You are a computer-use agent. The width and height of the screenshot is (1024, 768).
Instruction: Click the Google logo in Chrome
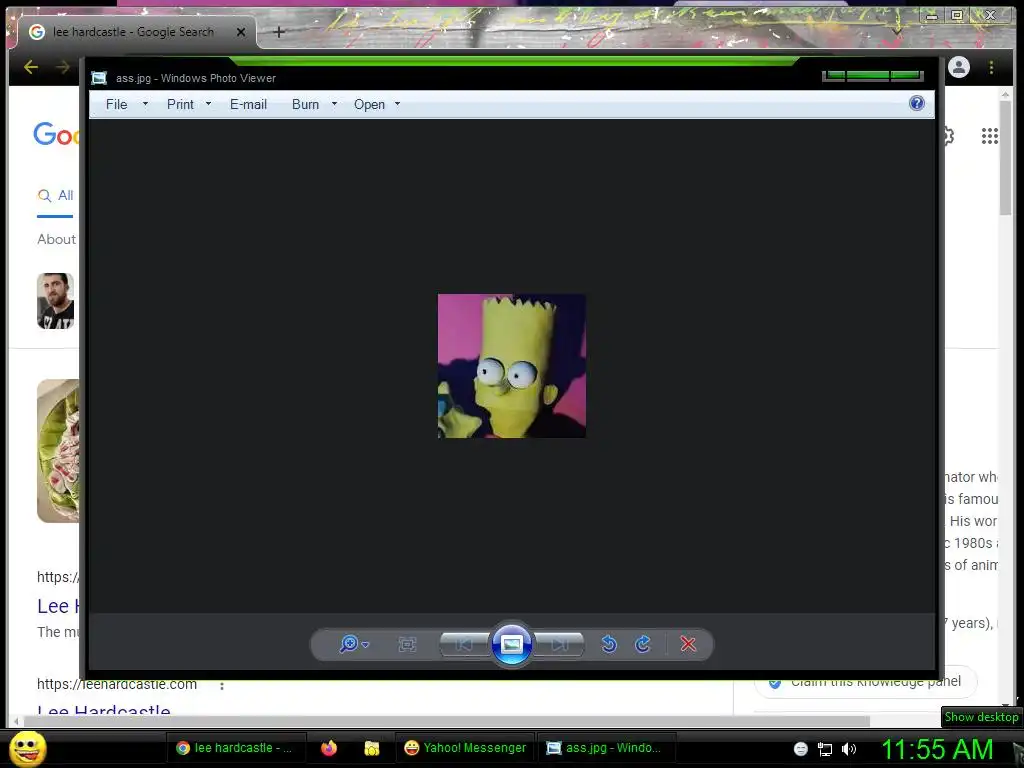tap(56, 134)
